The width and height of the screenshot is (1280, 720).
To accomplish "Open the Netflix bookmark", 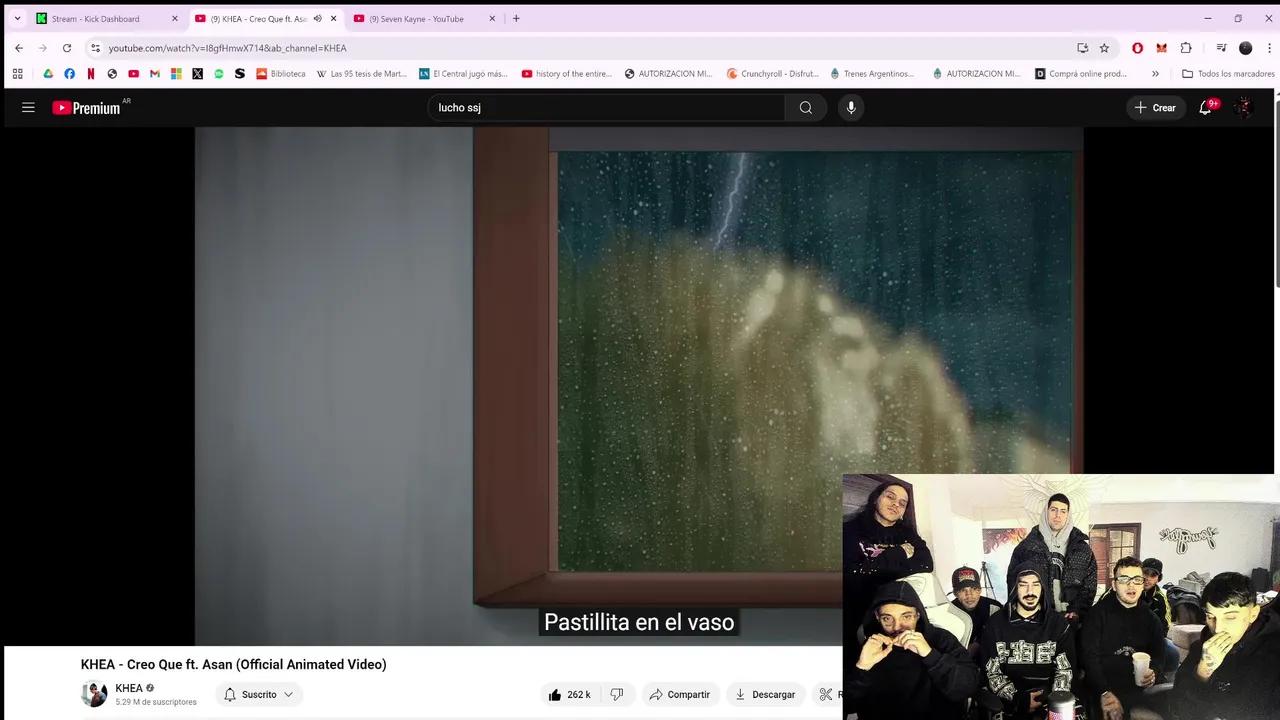I will [91, 74].
